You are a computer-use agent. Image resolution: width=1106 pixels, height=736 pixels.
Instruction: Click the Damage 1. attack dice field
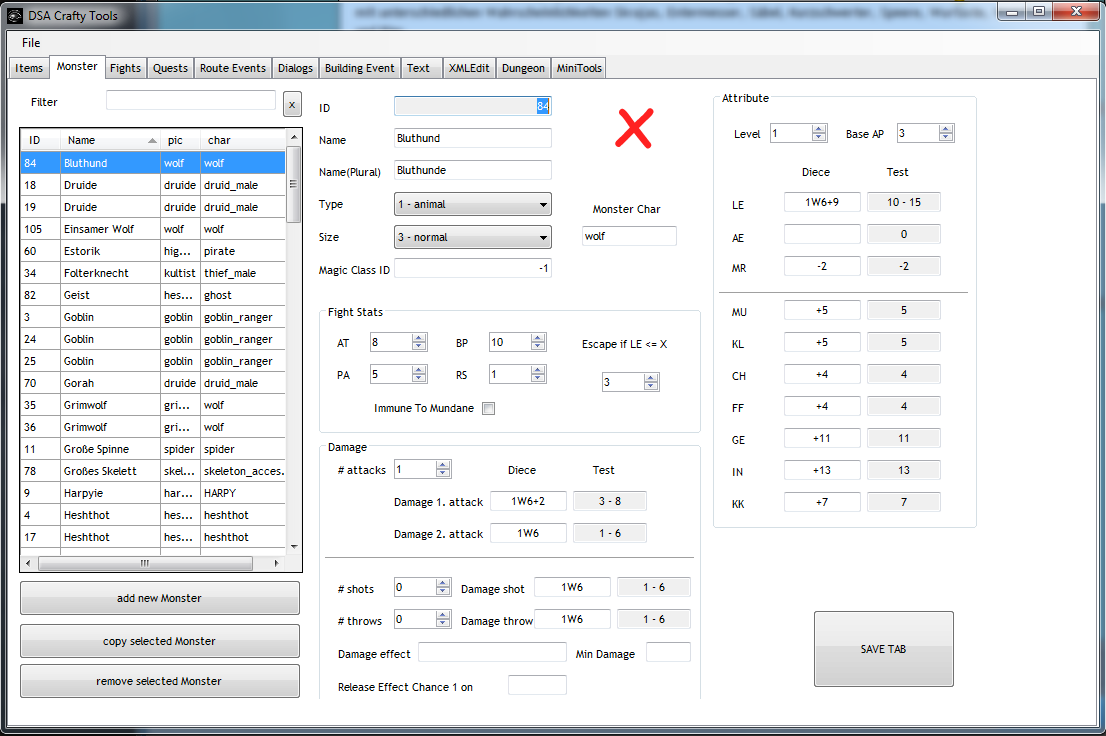(528, 501)
